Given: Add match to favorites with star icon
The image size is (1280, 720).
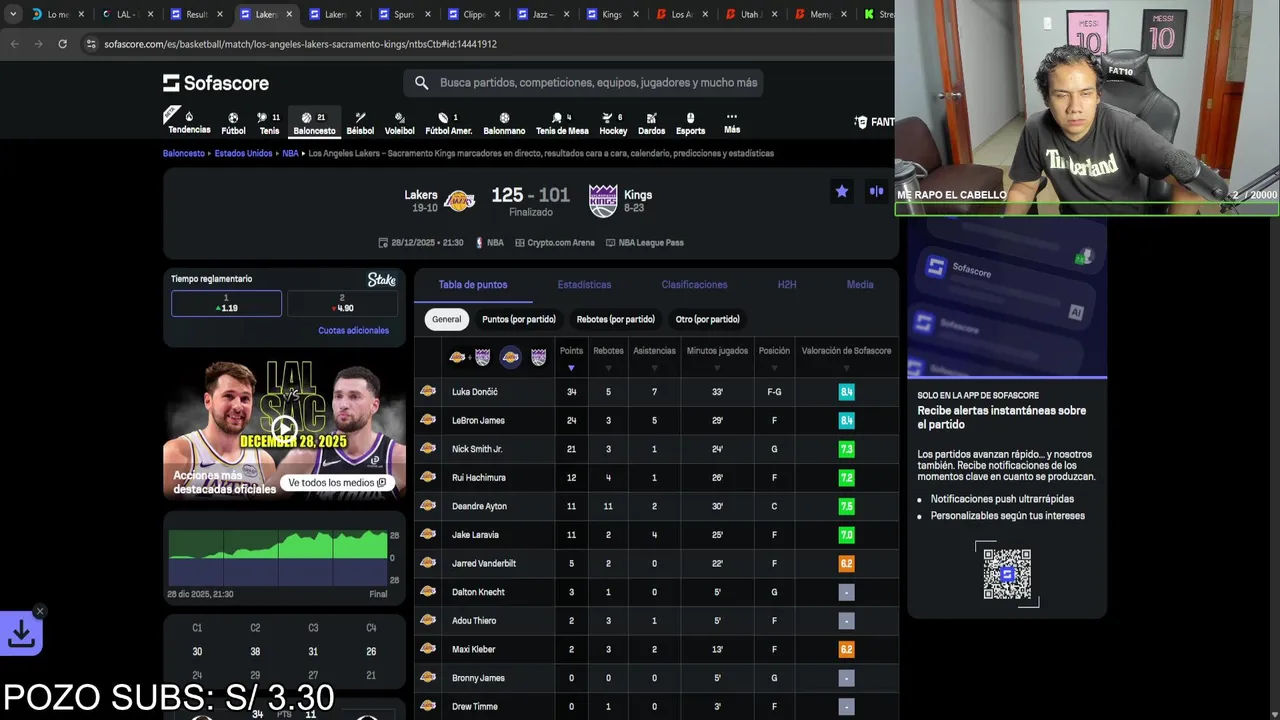Looking at the screenshot, I should point(842,191).
